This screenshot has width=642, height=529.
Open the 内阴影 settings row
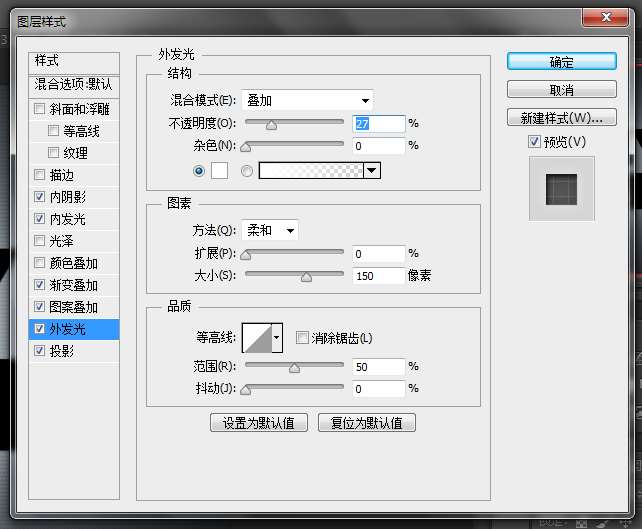(x=74, y=197)
